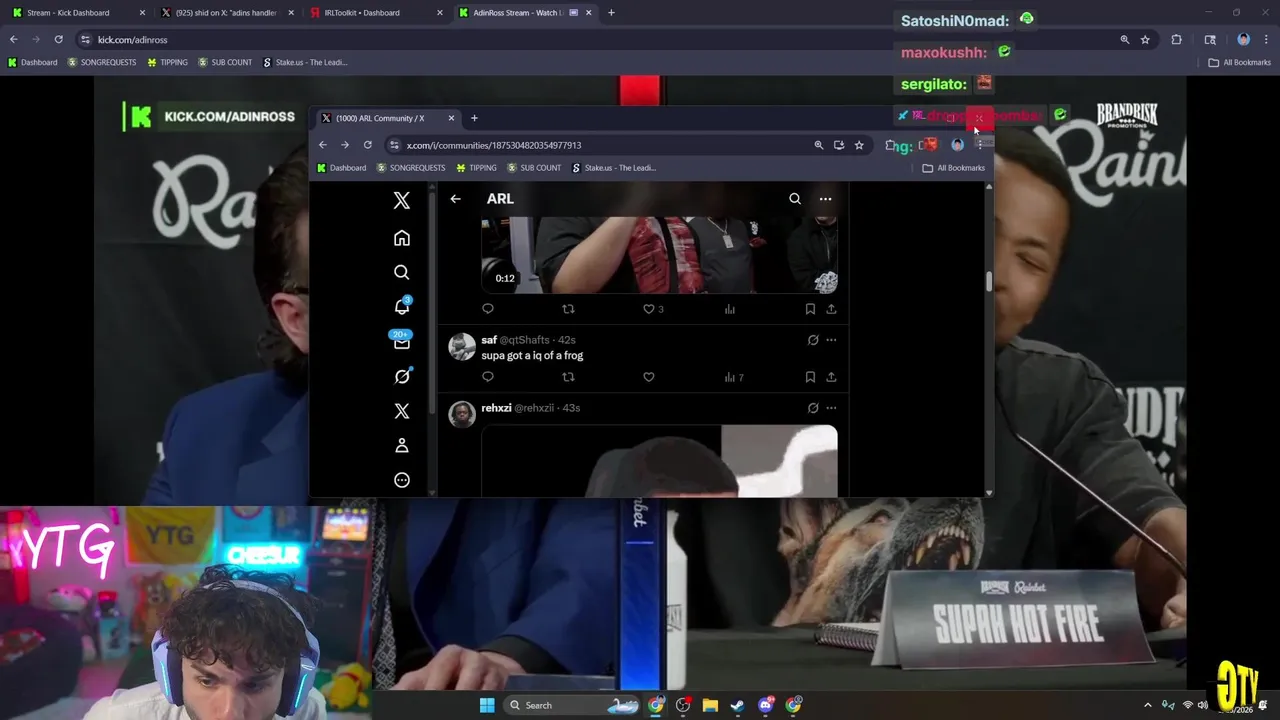This screenshot has height=720, width=1280.
Task: Open saf username link
Action: point(489,340)
